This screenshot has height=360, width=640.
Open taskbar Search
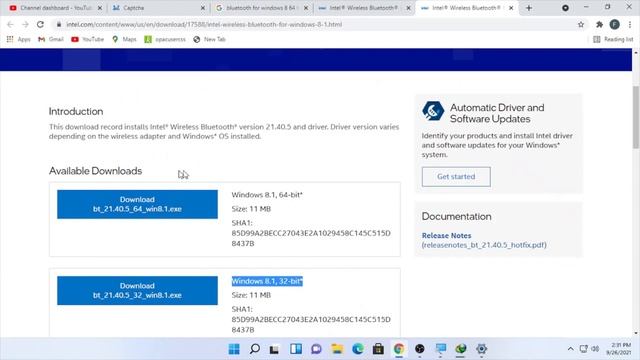(255, 349)
